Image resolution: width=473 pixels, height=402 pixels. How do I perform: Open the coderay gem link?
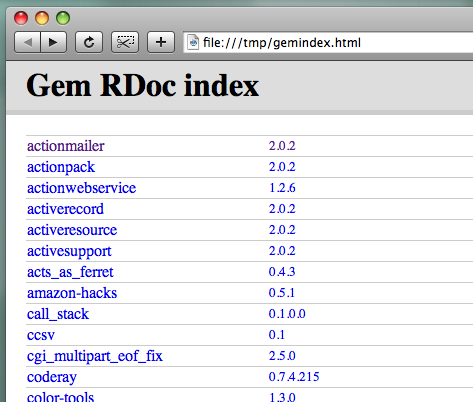coord(52,378)
